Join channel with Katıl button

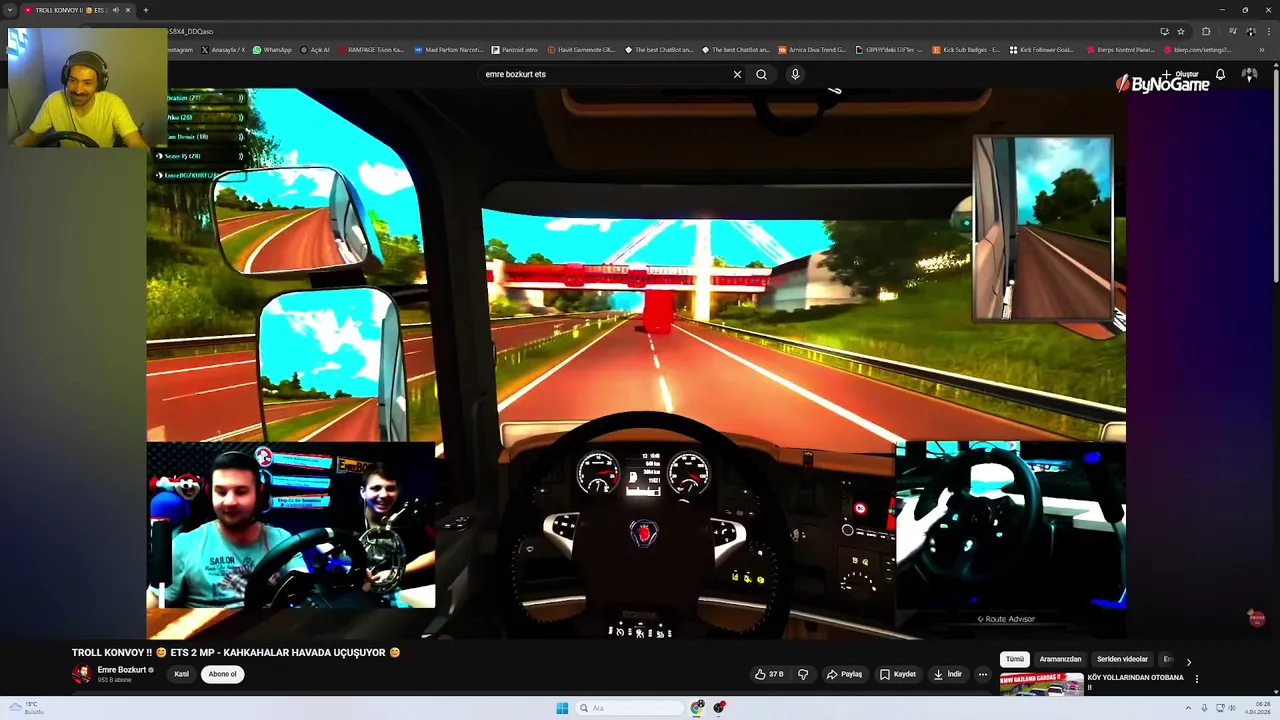pos(181,674)
